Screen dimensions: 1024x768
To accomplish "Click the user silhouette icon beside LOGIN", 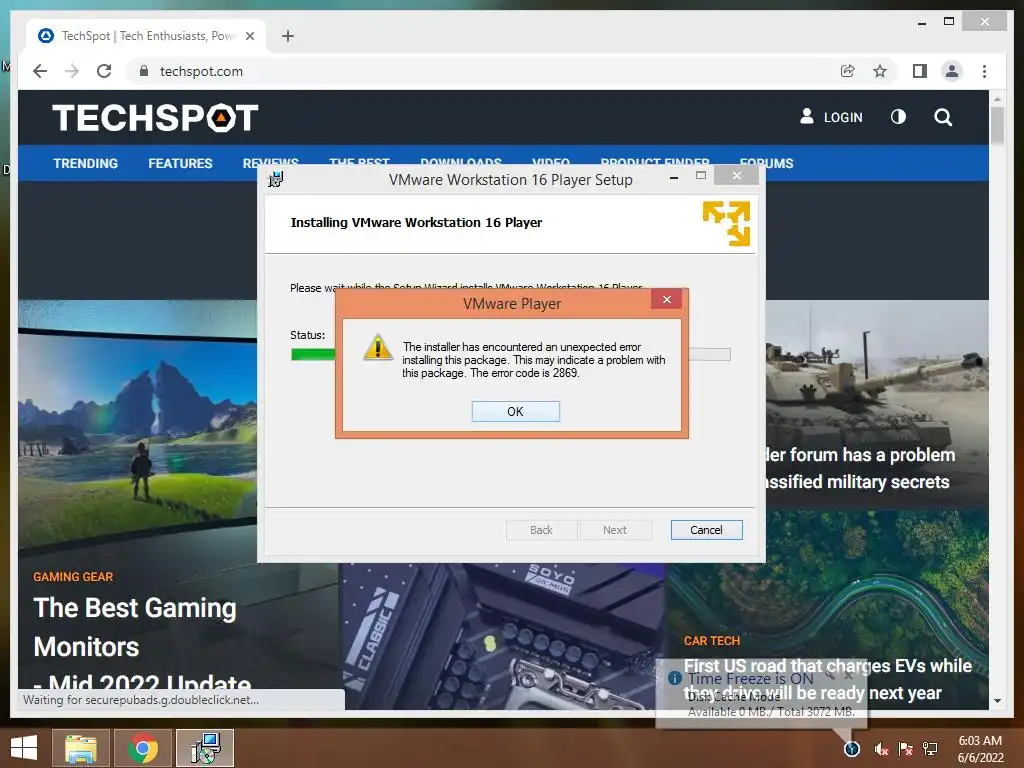I will pyautogui.click(x=807, y=116).
